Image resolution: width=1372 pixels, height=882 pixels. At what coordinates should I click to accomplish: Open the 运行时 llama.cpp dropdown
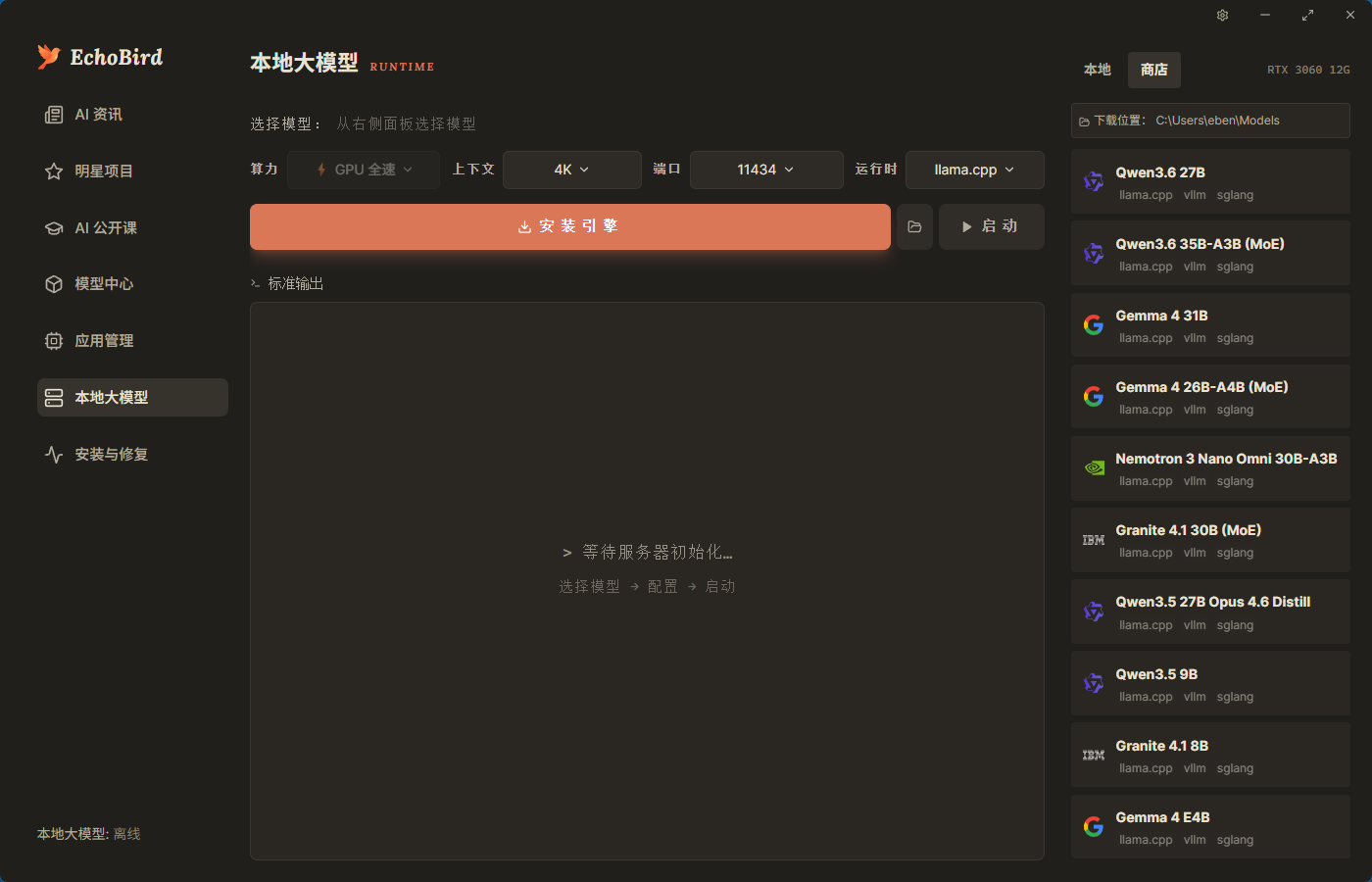975,170
